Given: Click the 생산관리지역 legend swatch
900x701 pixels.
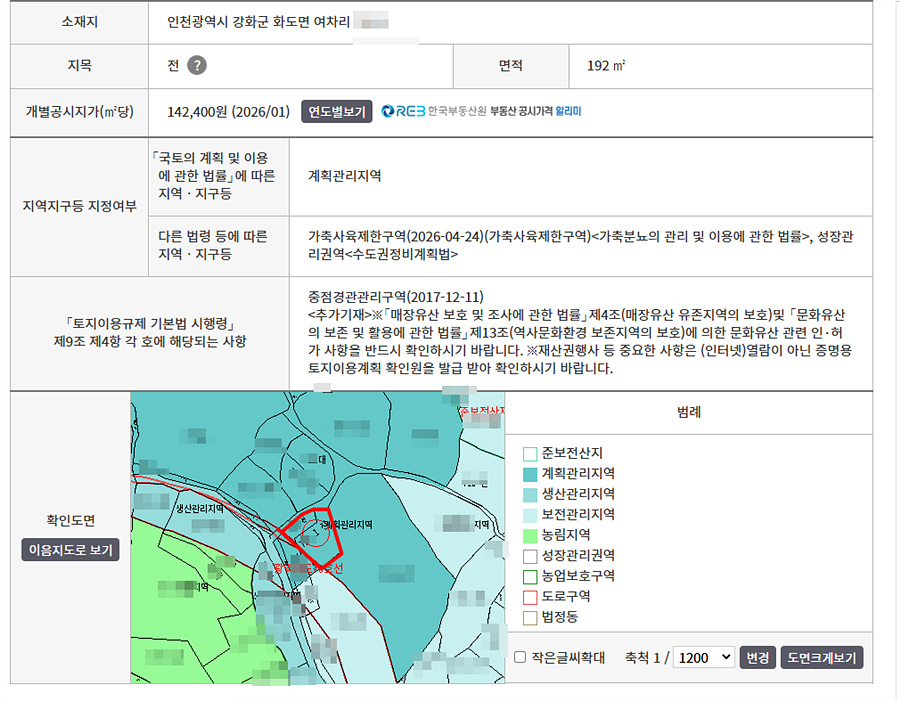Looking at the screenshot, I should tap(530, 495).
